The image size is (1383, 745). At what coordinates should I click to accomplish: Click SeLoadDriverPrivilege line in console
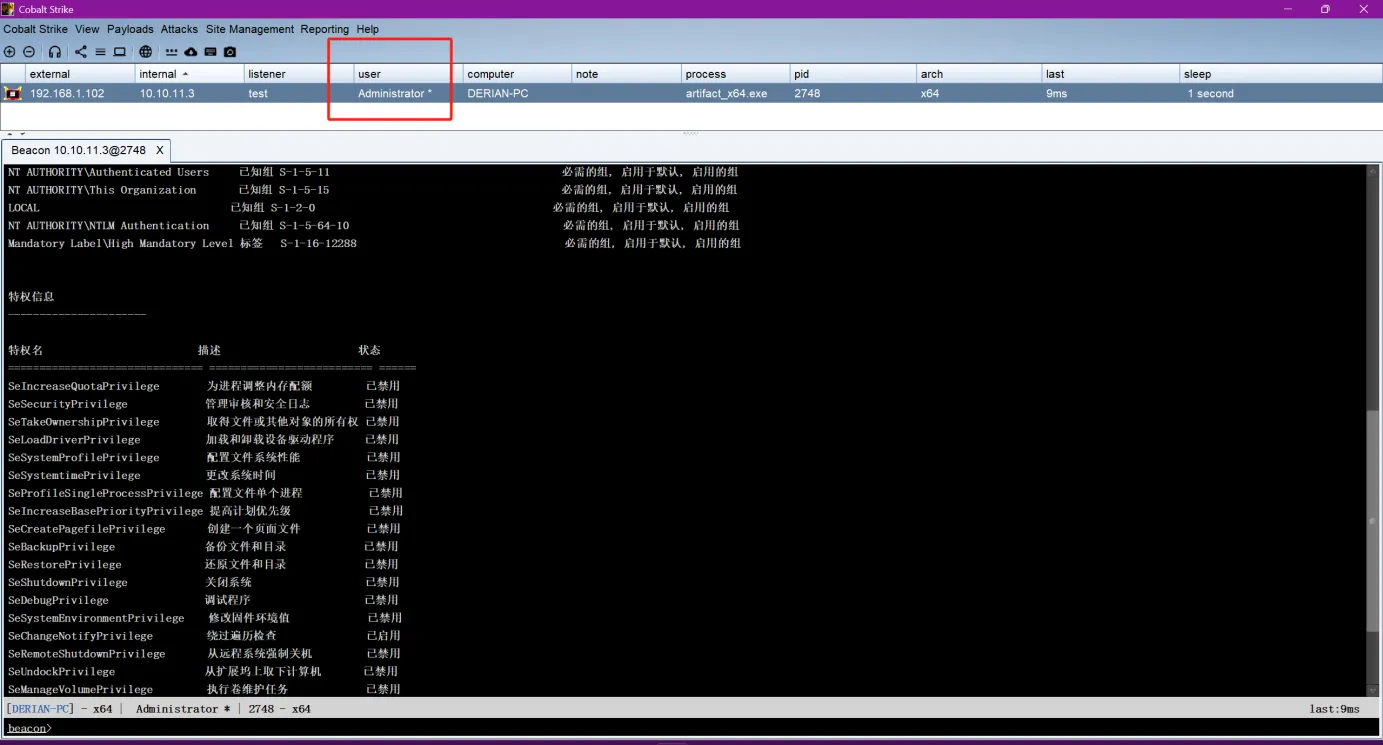203,440
